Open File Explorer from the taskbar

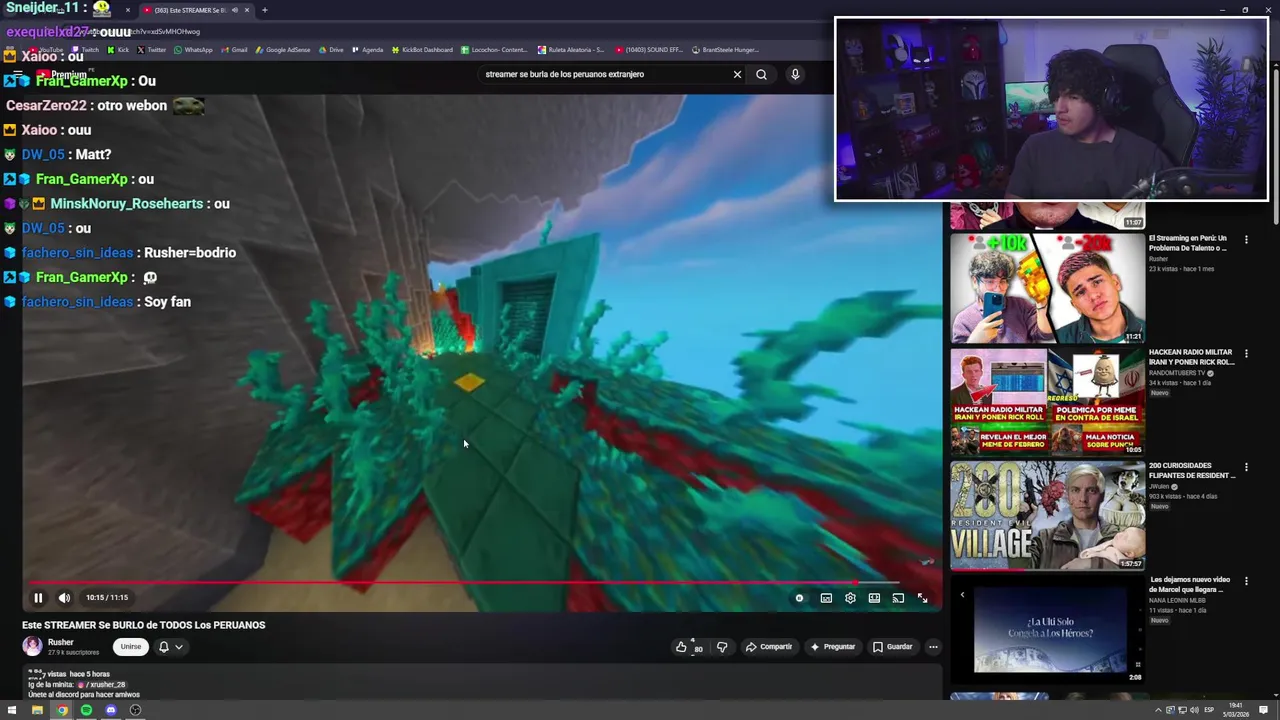(37, 711)
